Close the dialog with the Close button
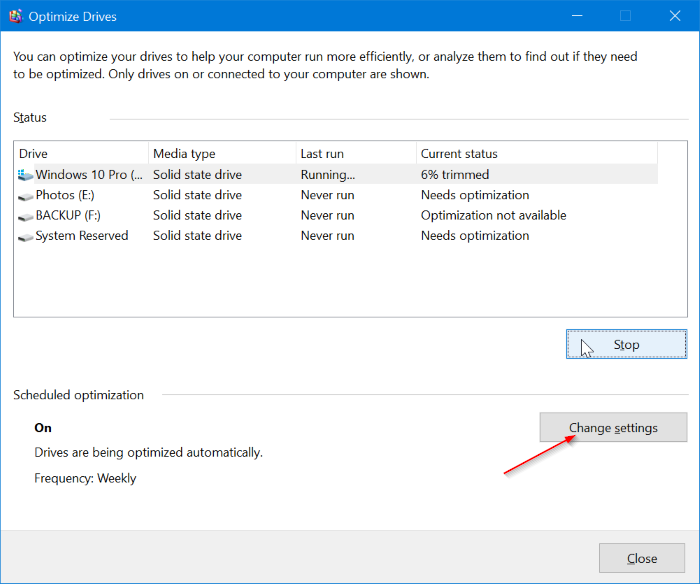Screen dimensions: 700x584 (641, 558)
